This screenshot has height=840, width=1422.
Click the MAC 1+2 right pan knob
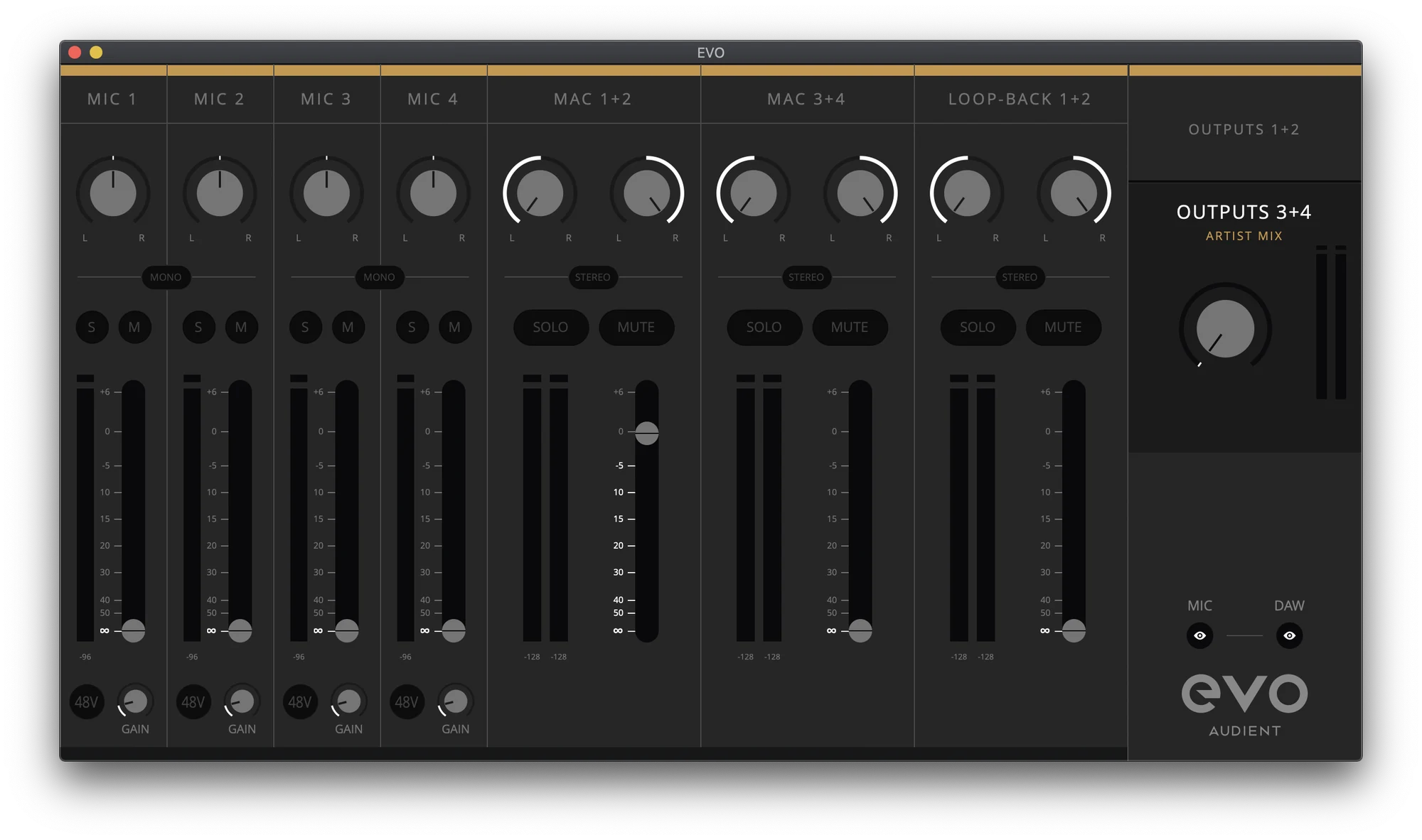(x=647, y=193)
